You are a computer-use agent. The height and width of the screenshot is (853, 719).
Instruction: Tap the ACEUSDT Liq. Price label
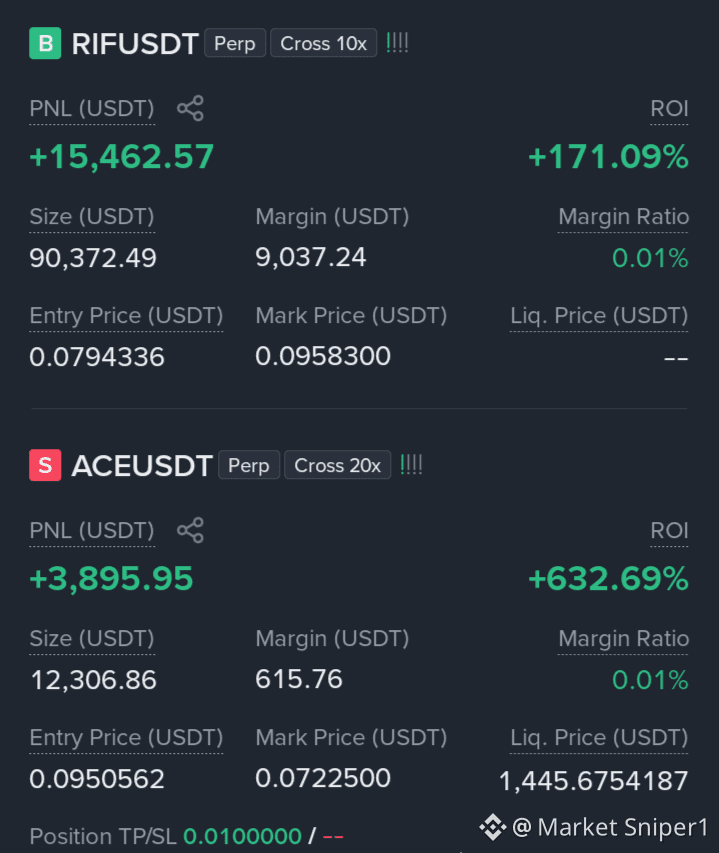(x=599, y=738)
